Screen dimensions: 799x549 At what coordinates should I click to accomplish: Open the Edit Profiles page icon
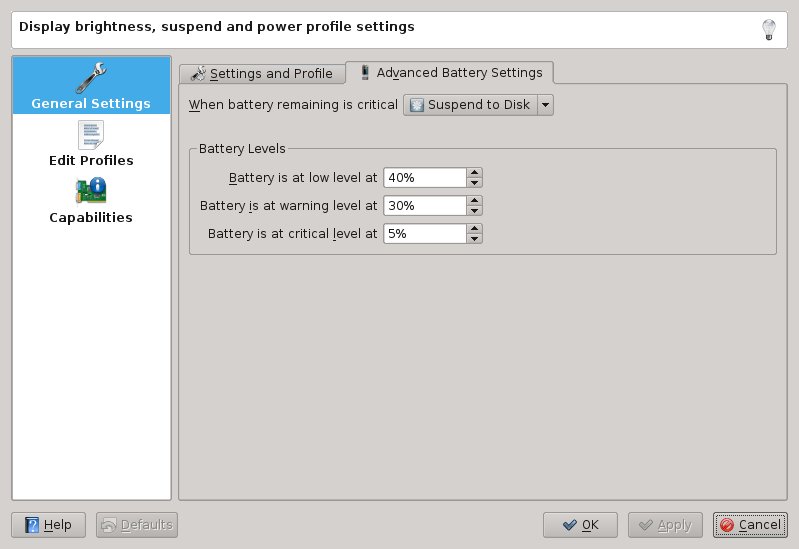[x=91, y=134]
